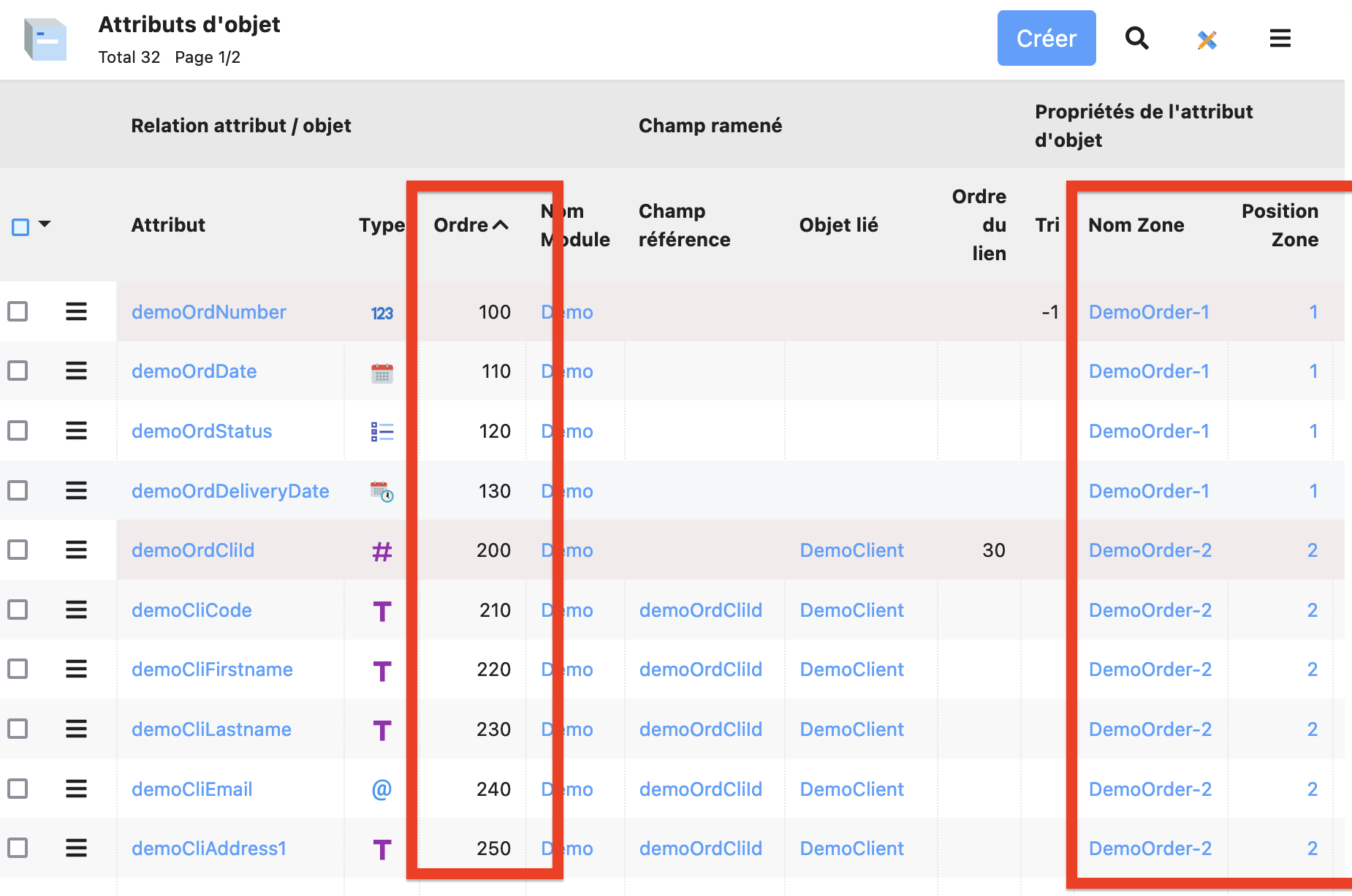The image size is (1352, 896).
Task: Open the demoOrdDeliveryDate attribute link
Action: [x=230, y=491]
